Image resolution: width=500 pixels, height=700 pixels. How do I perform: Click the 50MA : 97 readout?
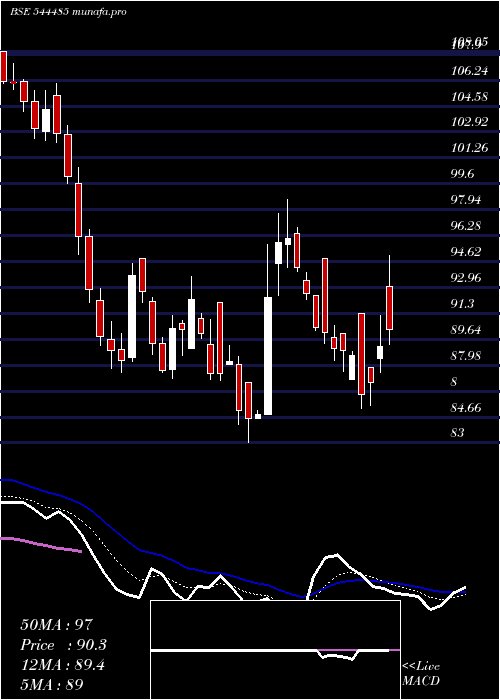pos(56,625)
